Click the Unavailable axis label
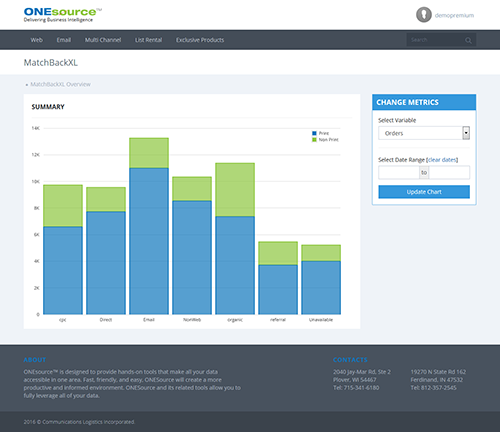 (x=321, y=320)
